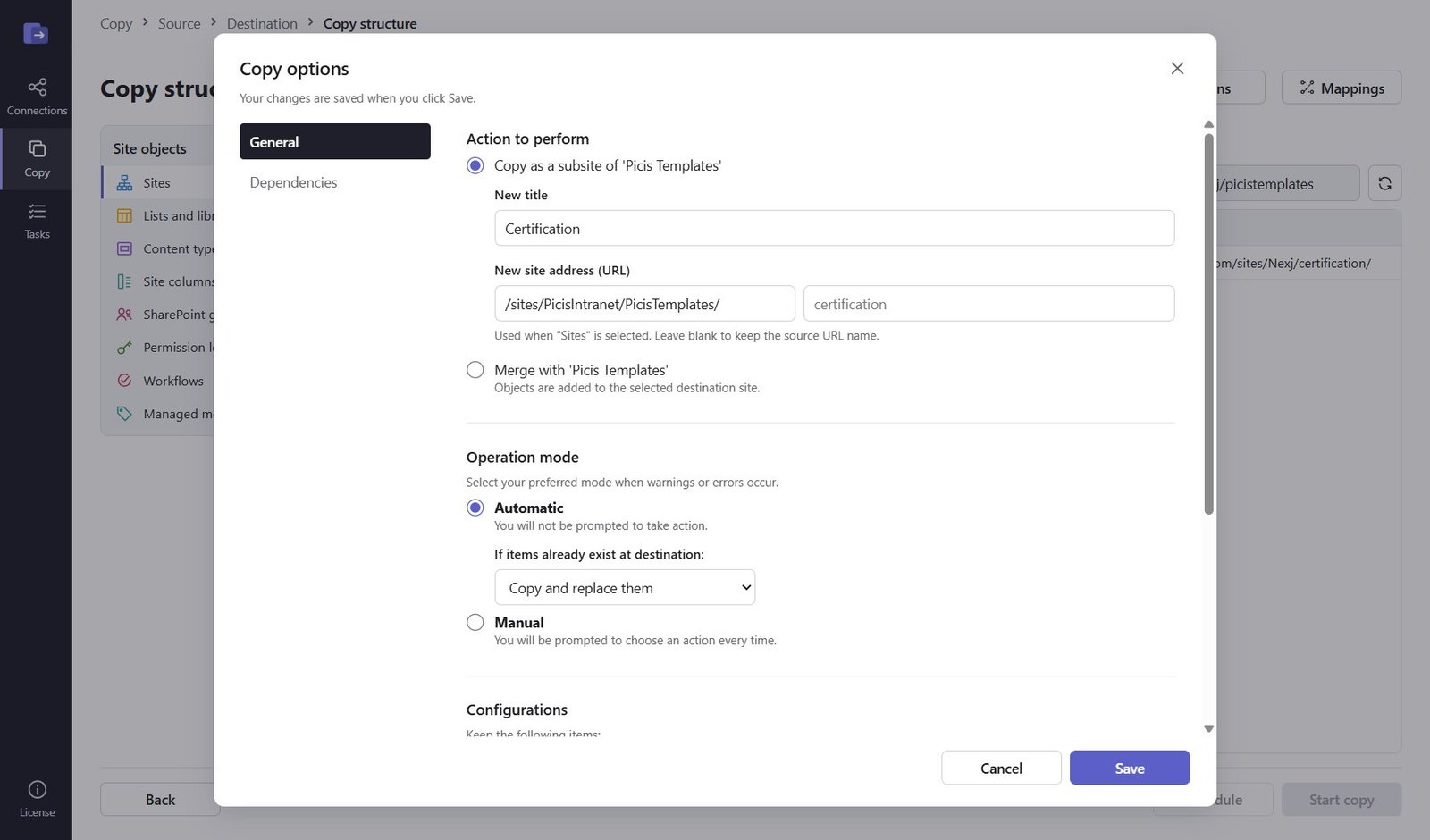This screenshot has width=1430, height=840.
Task: Open the 'Copy and replace them' dropdown
Action: 625,587
